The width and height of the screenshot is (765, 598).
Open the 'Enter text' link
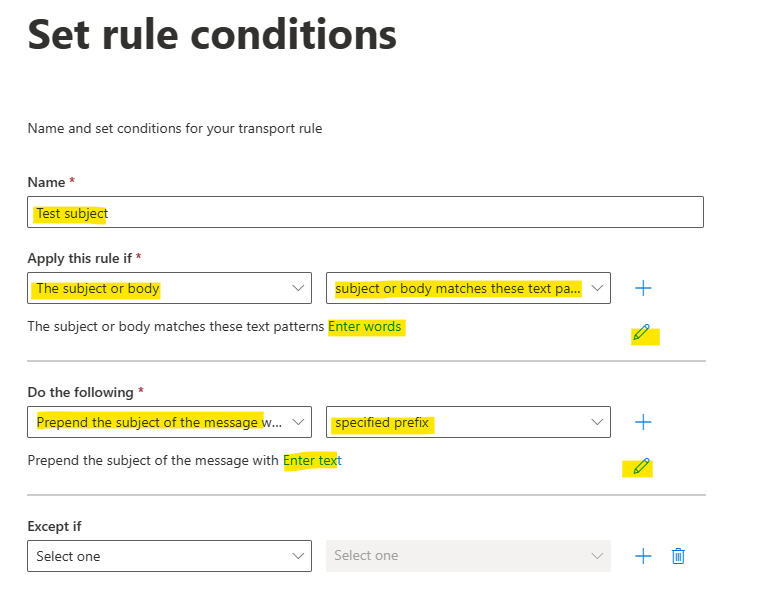[x=312, y=460]
